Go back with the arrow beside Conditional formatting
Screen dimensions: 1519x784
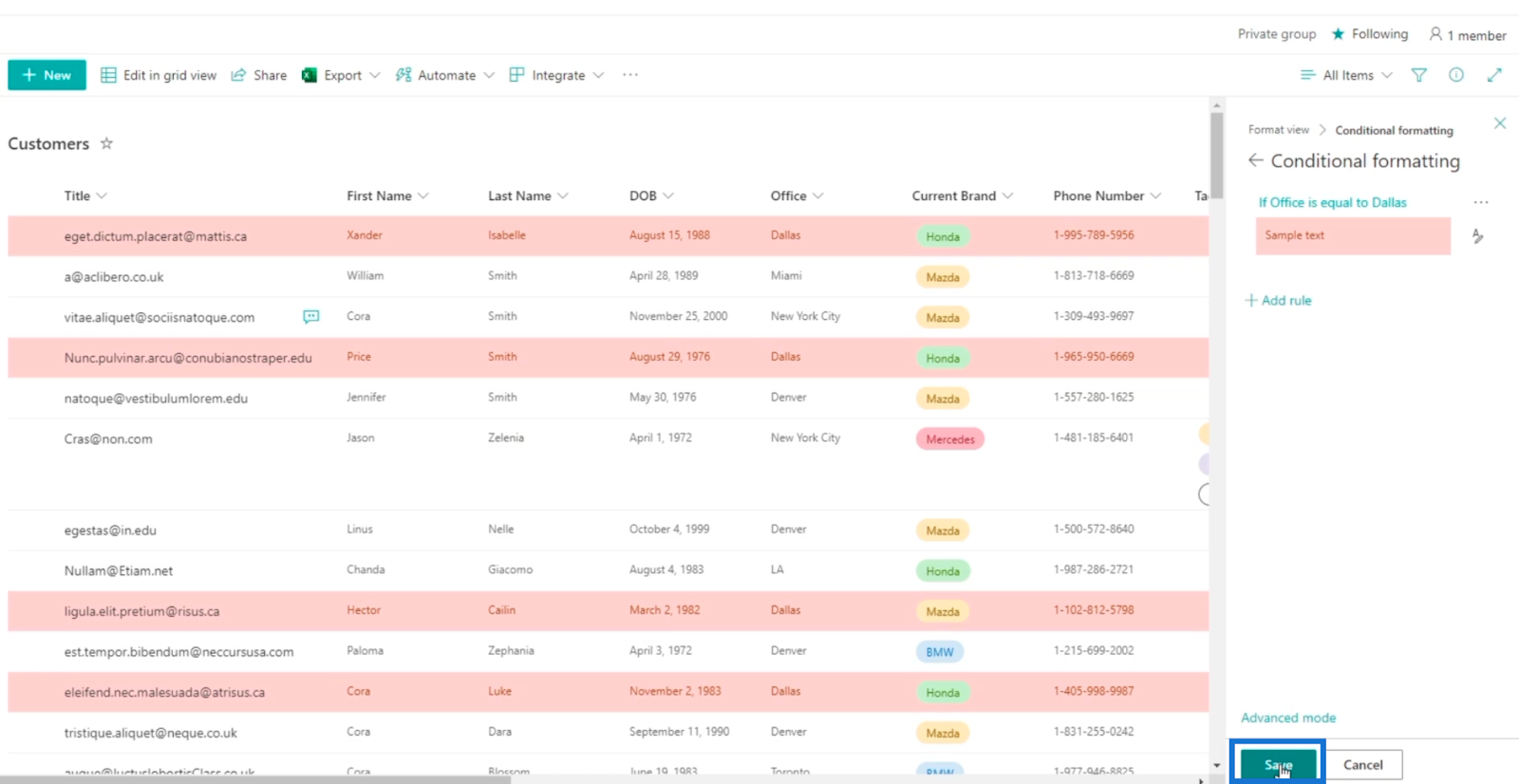click(x=1255, y=160)
